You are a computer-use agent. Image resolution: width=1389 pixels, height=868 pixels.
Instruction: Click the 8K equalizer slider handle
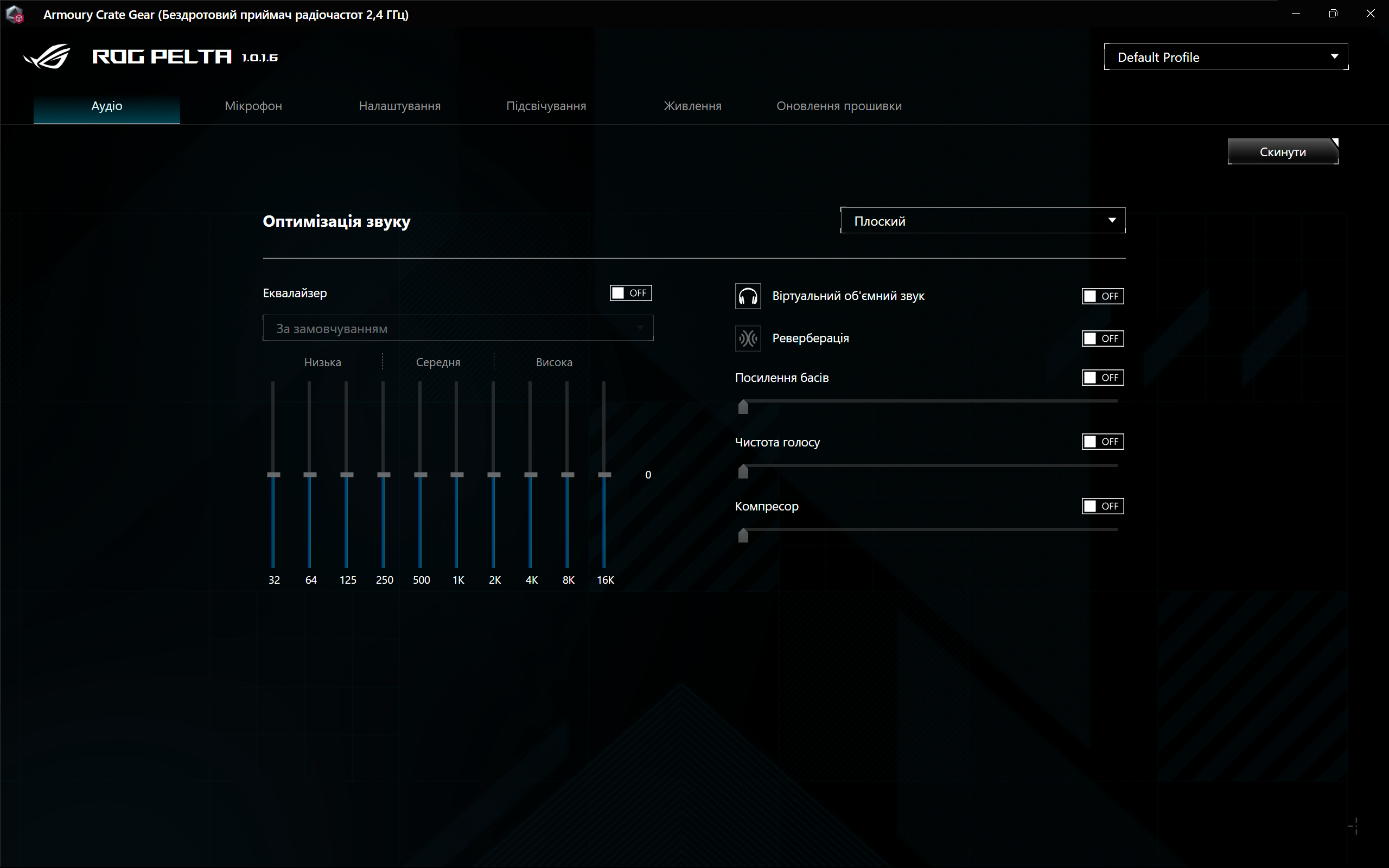[x=568, y=475]
